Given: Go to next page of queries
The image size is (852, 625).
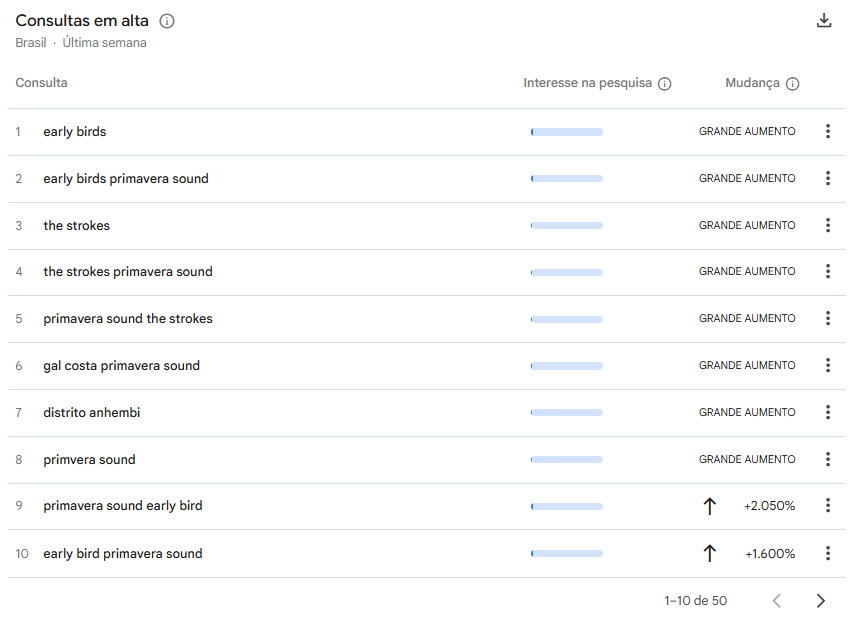Looking at the screenshot, I should 820,601.
